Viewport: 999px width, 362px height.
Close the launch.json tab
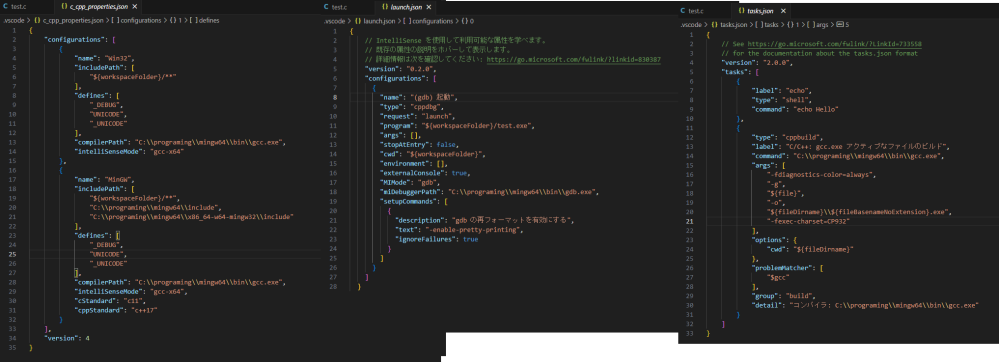(x=429, y=6)
